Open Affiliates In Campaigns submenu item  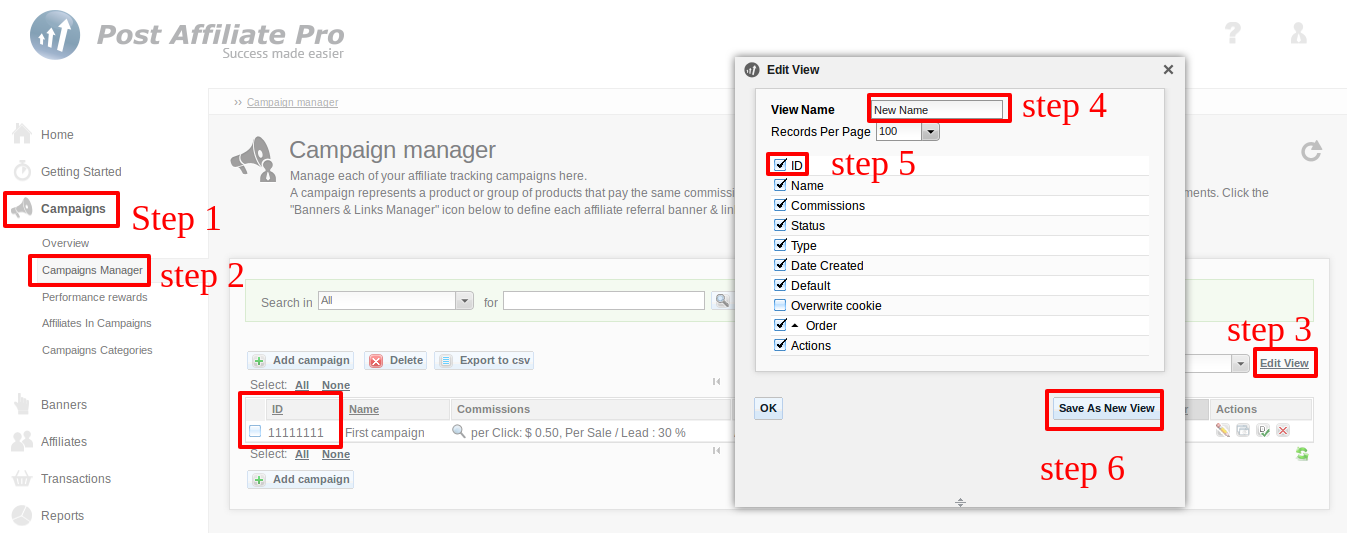click(x=97, y=323)
